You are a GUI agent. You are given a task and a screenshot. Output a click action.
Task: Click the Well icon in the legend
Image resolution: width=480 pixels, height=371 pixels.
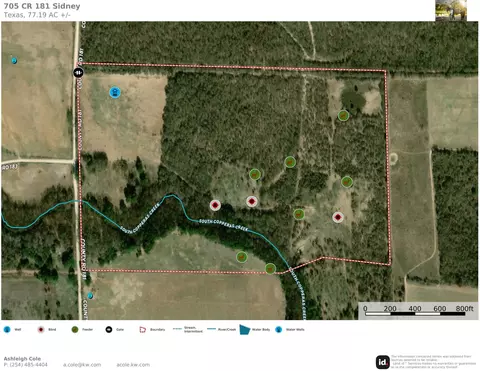click(x=7, y=329)
